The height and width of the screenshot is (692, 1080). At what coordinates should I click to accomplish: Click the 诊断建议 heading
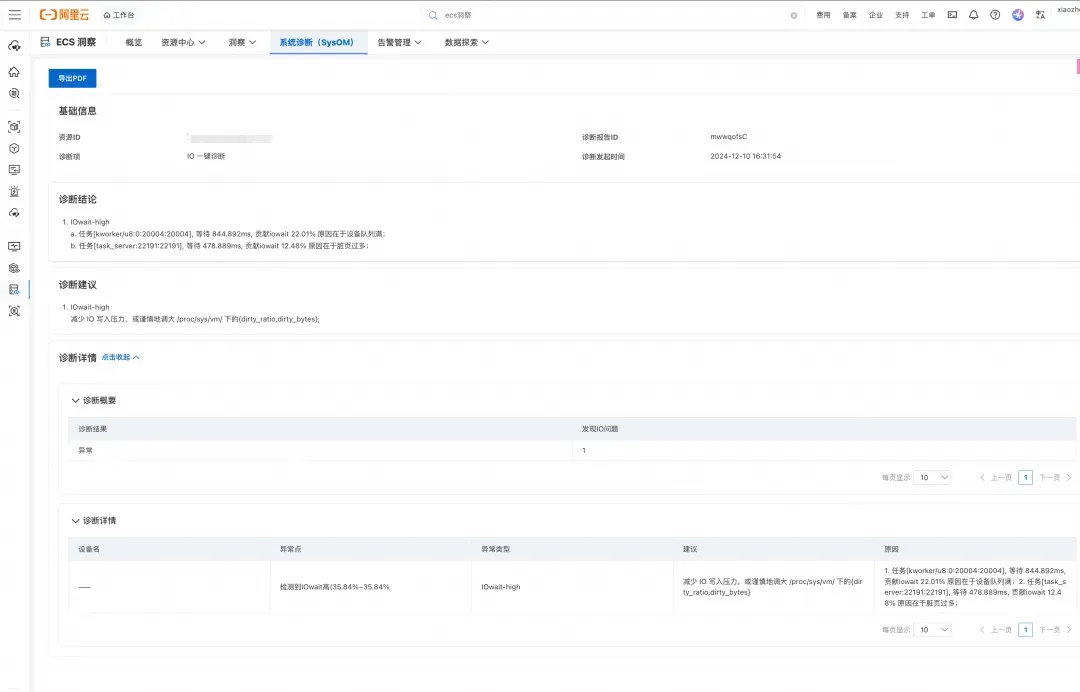(x=78, y=285)
